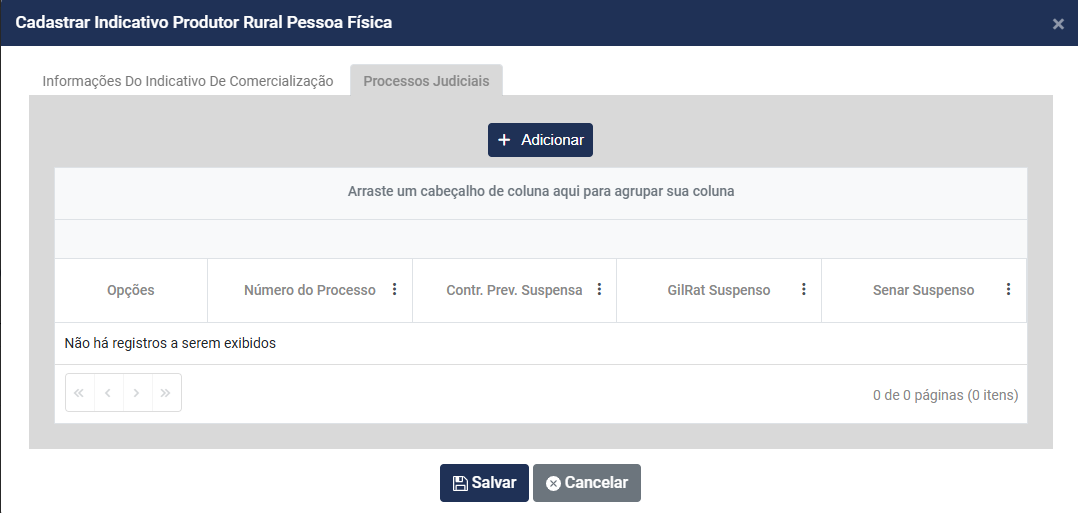Open Contr. Prev. Suspensa column menu icon
1078x513 pixels.
pos(599,290)
